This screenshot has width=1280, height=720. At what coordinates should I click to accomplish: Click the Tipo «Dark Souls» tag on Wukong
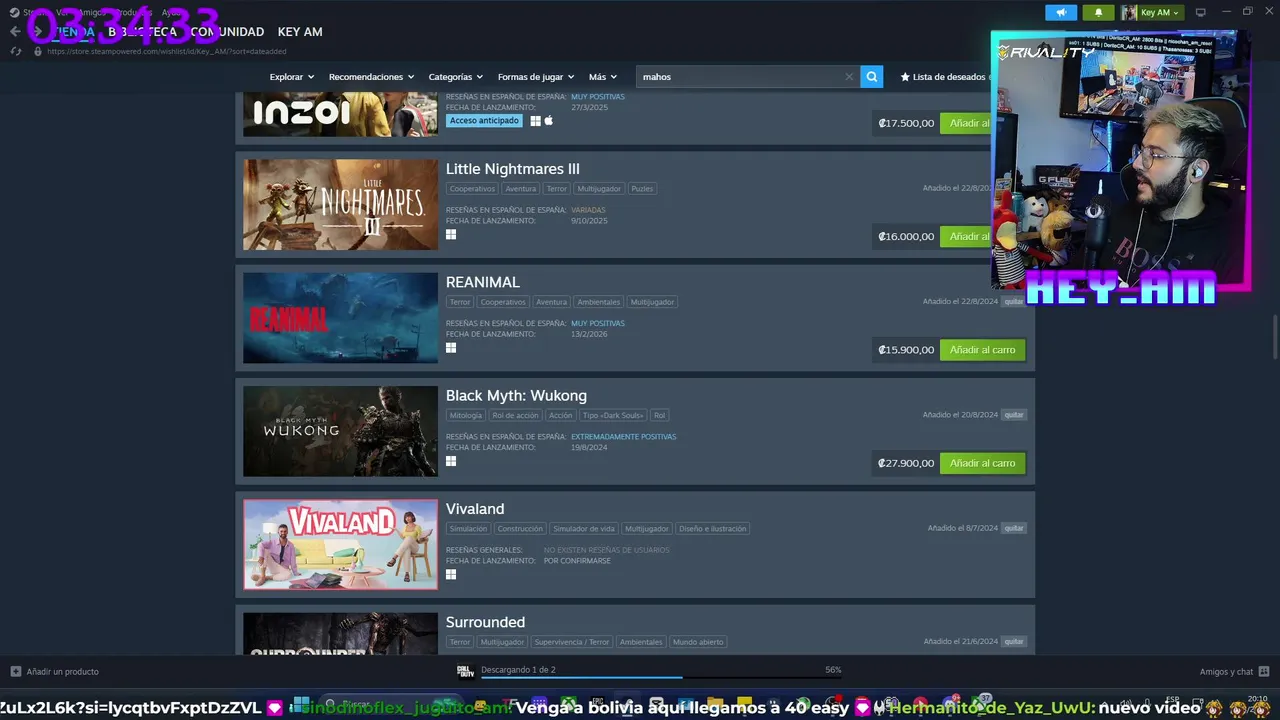click(x=613, y=415)
